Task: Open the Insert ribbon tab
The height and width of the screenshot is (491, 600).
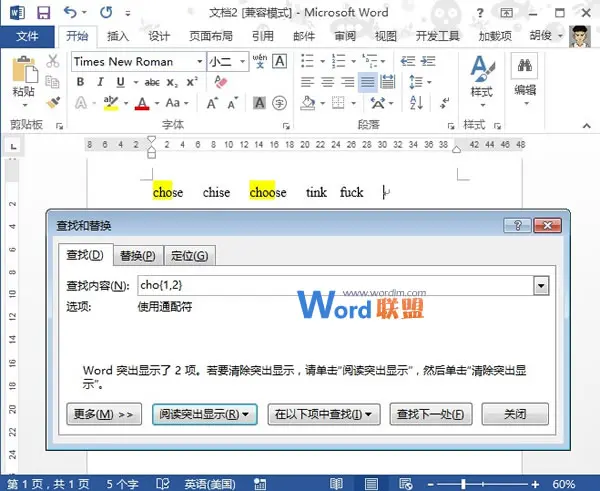Action: coord(118,36)
